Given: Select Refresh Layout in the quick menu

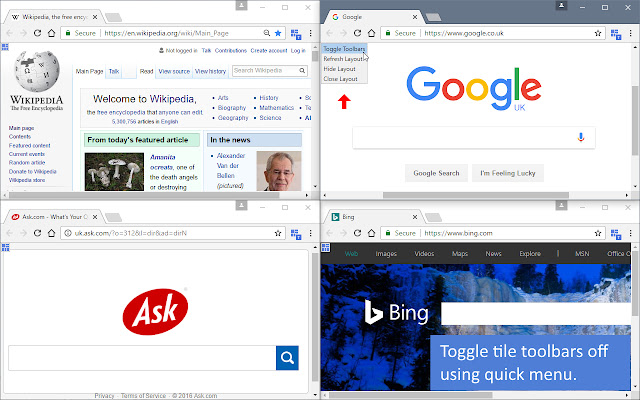Looking at the screenshot, I should point(344,59).
